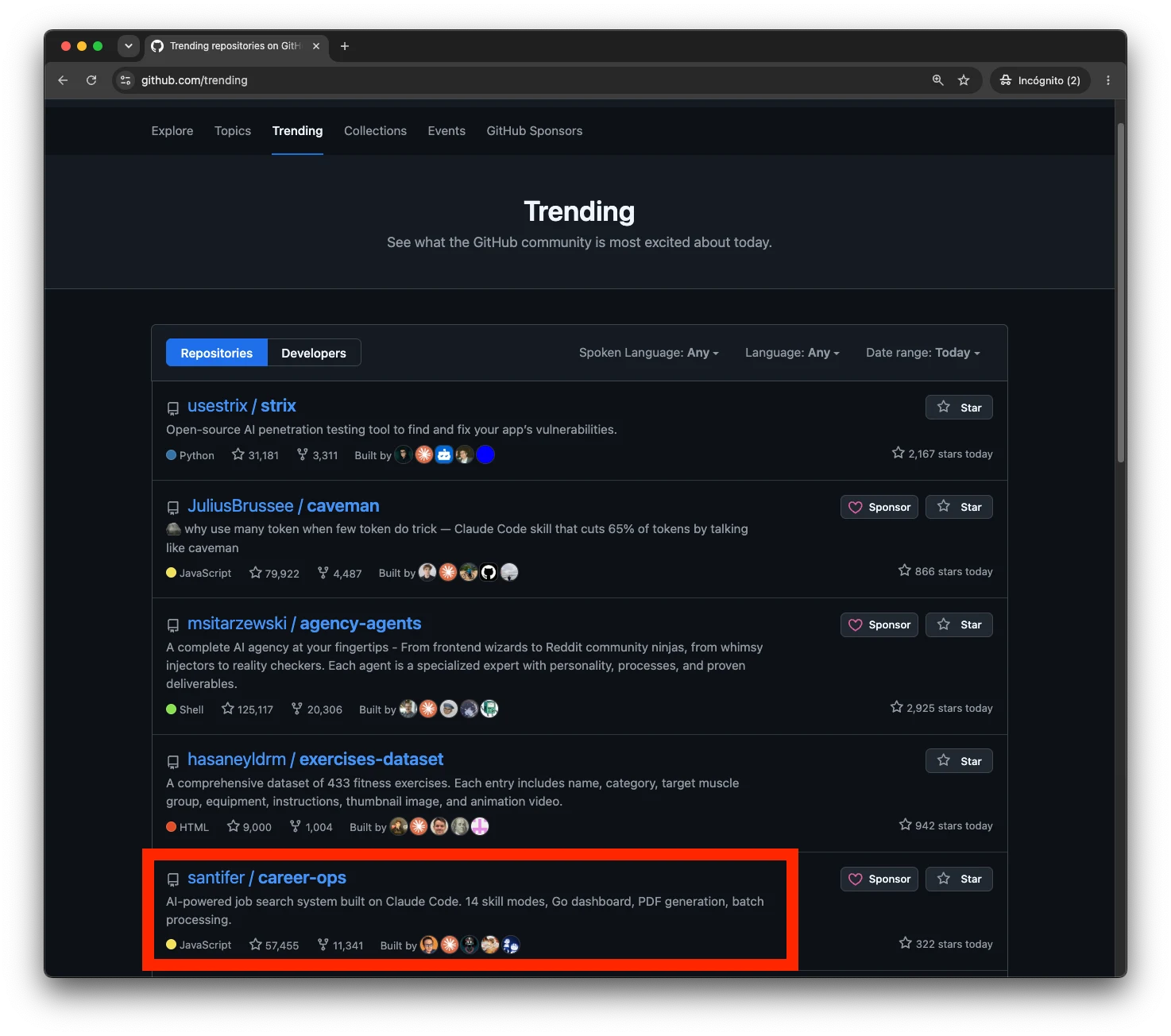This screenshot has height=1036, width=1171.
Task: Open a new tab with the plus icon
Action: point(345,46)
